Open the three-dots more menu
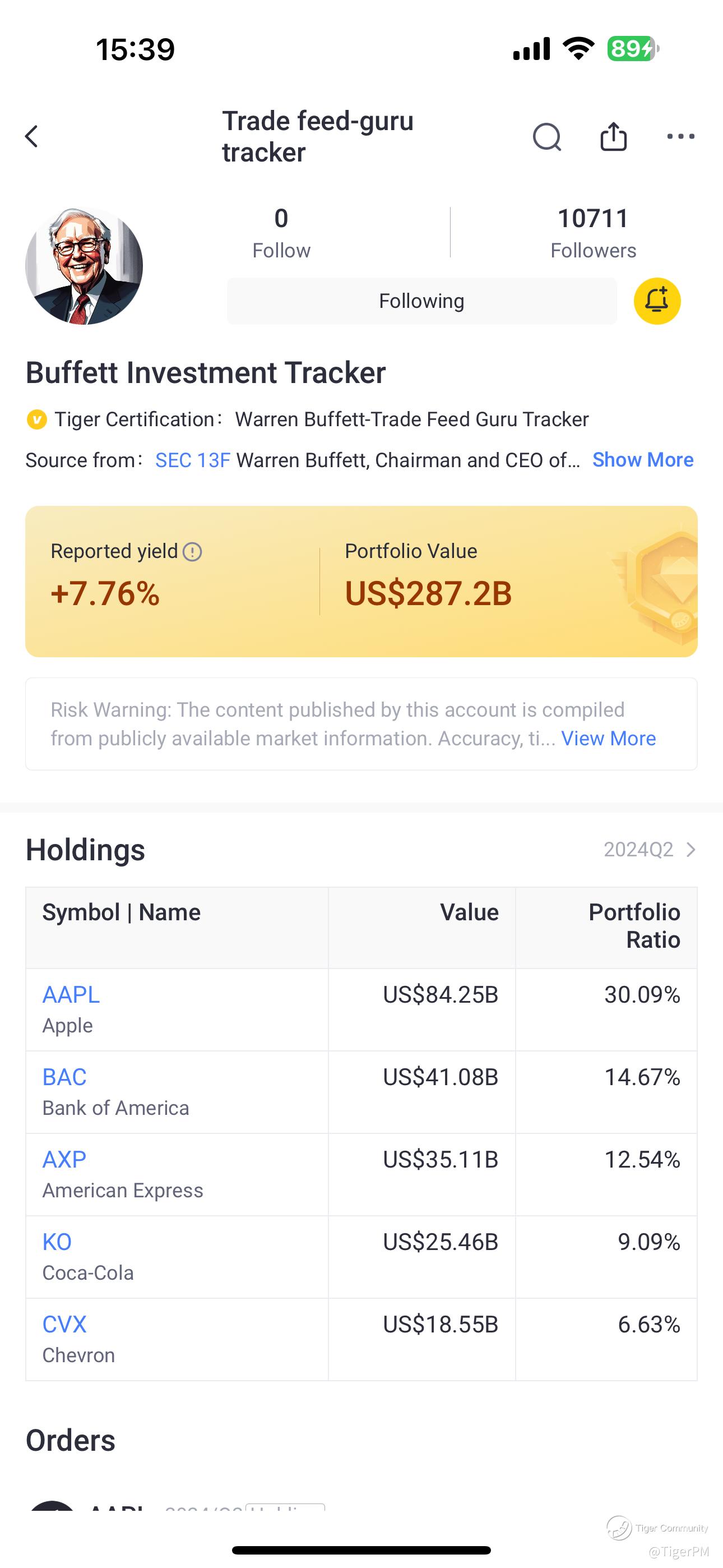723x1568 pixels. [680, 136]
